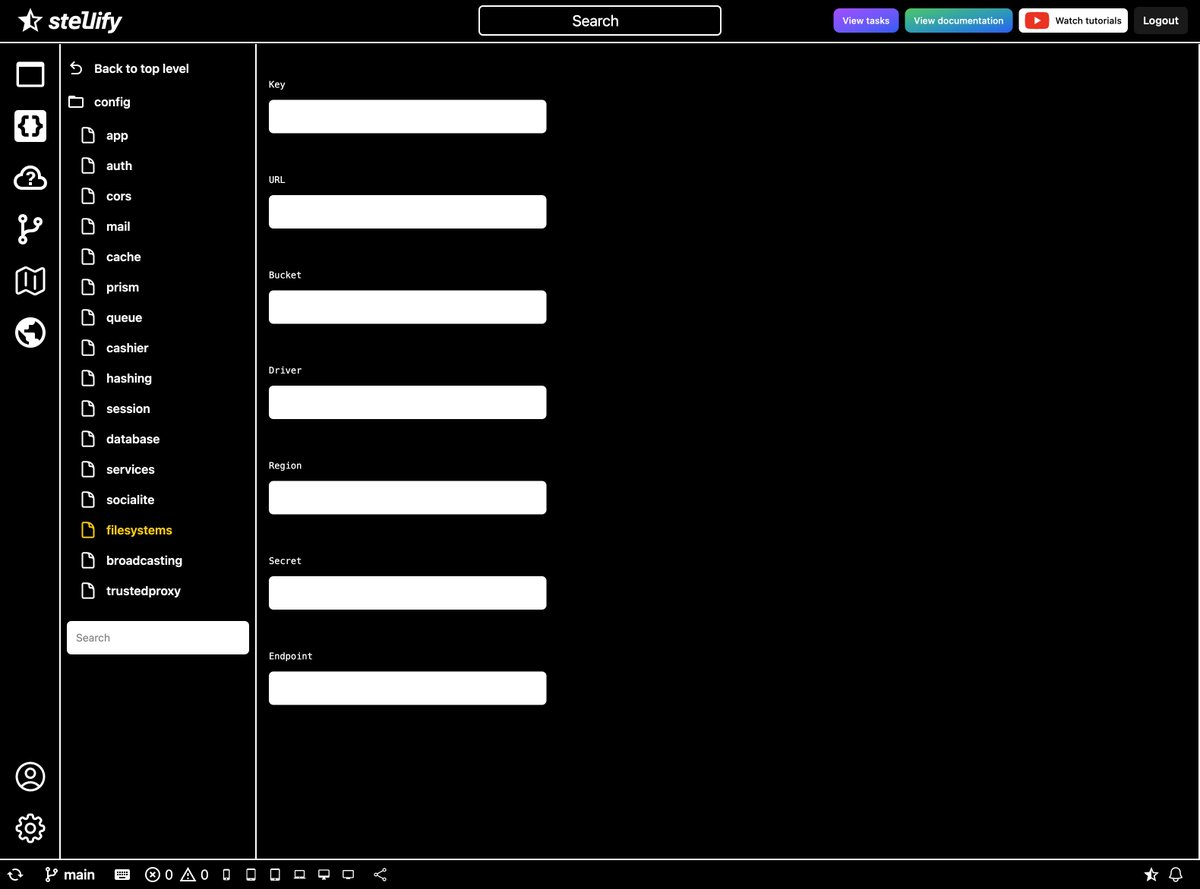The width and height of the screenshot is (1200, 889).
Task: Click the refresh icon in the status bar
Action: pos(15,874)
